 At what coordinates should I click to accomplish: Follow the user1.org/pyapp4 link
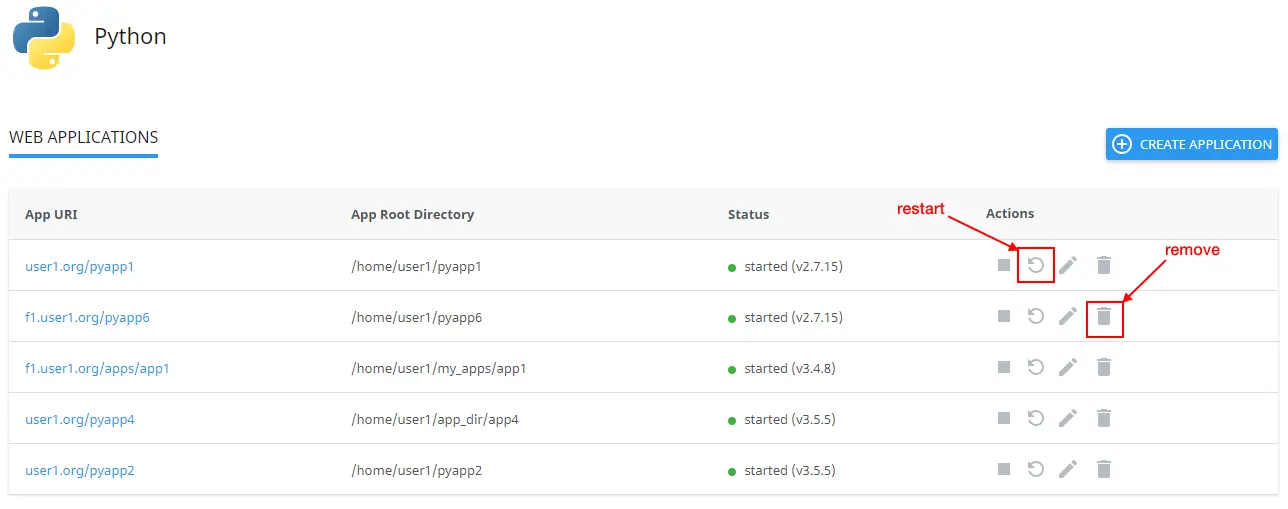[x=79, y=420]
